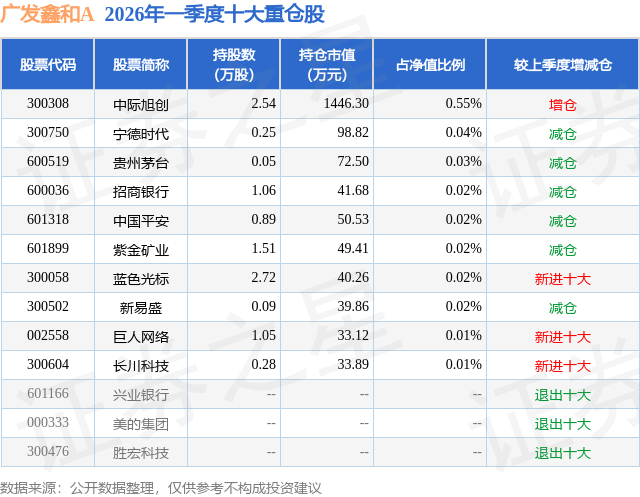Click stock code 300502
The height and width of the screenshot is (497, 640).
48,306
